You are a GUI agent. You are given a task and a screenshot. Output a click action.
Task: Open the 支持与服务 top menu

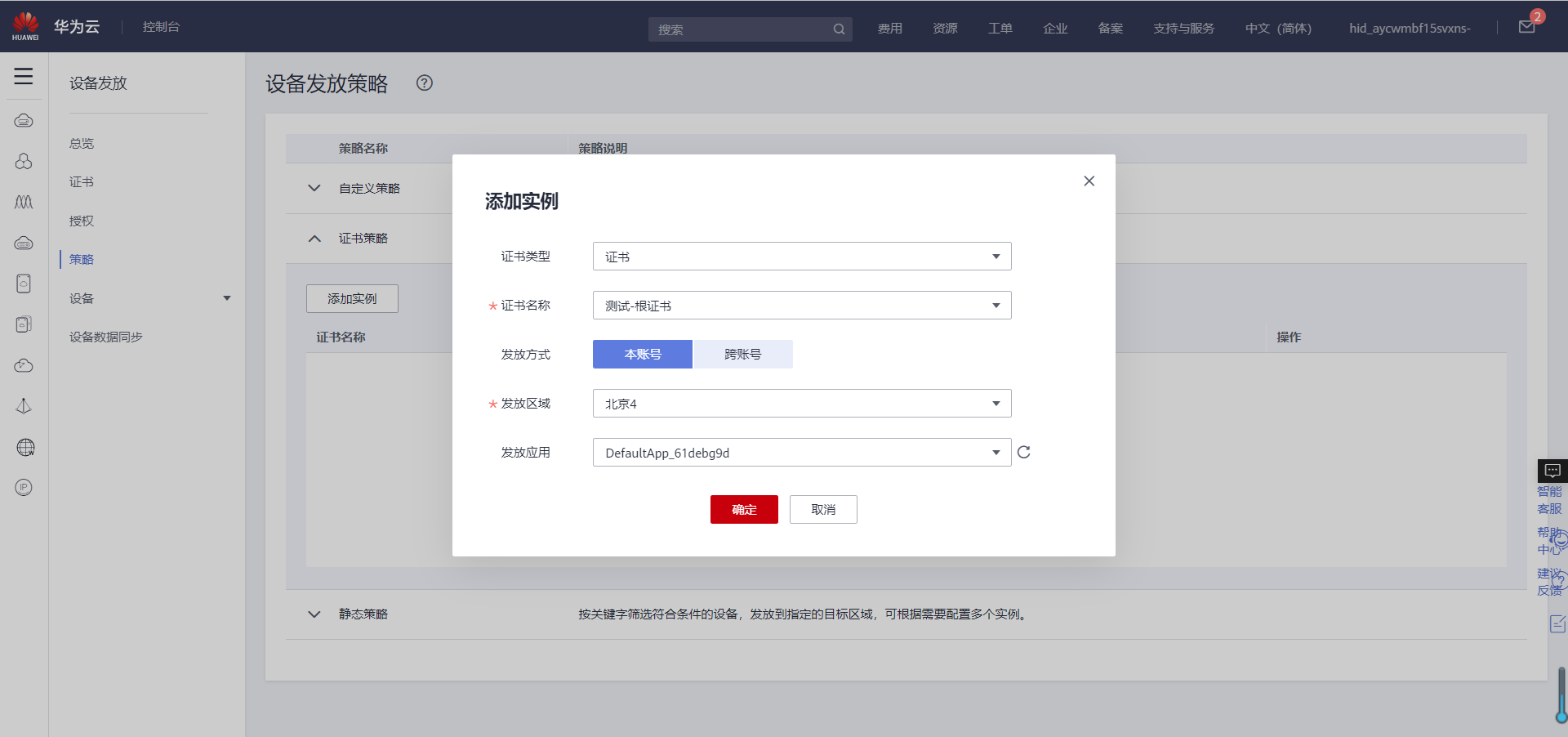pos(1183,28)
